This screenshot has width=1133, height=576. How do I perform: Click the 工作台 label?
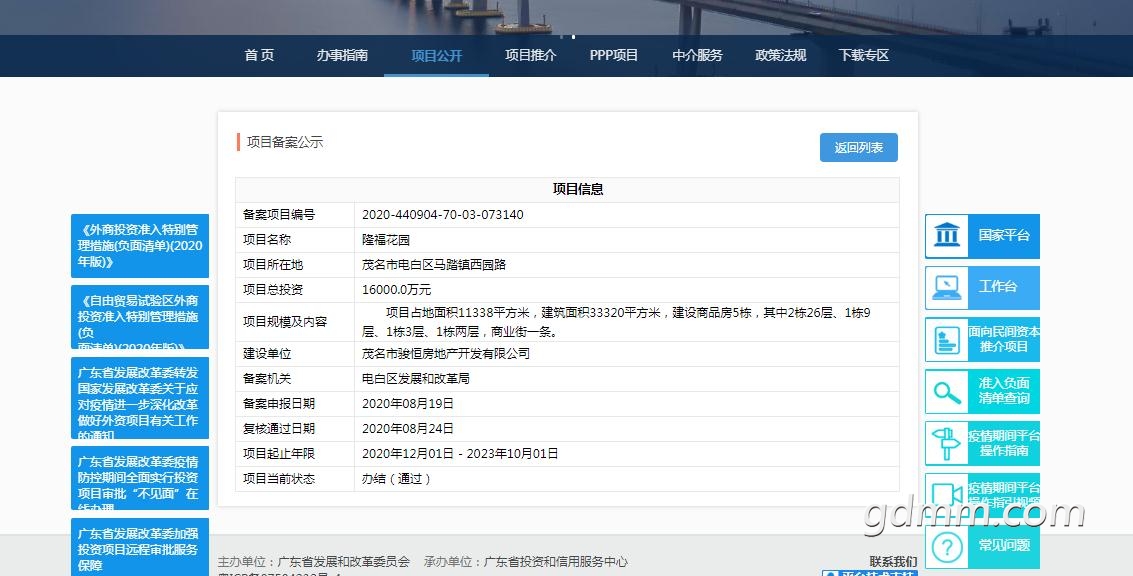click(x=998, y=287)
